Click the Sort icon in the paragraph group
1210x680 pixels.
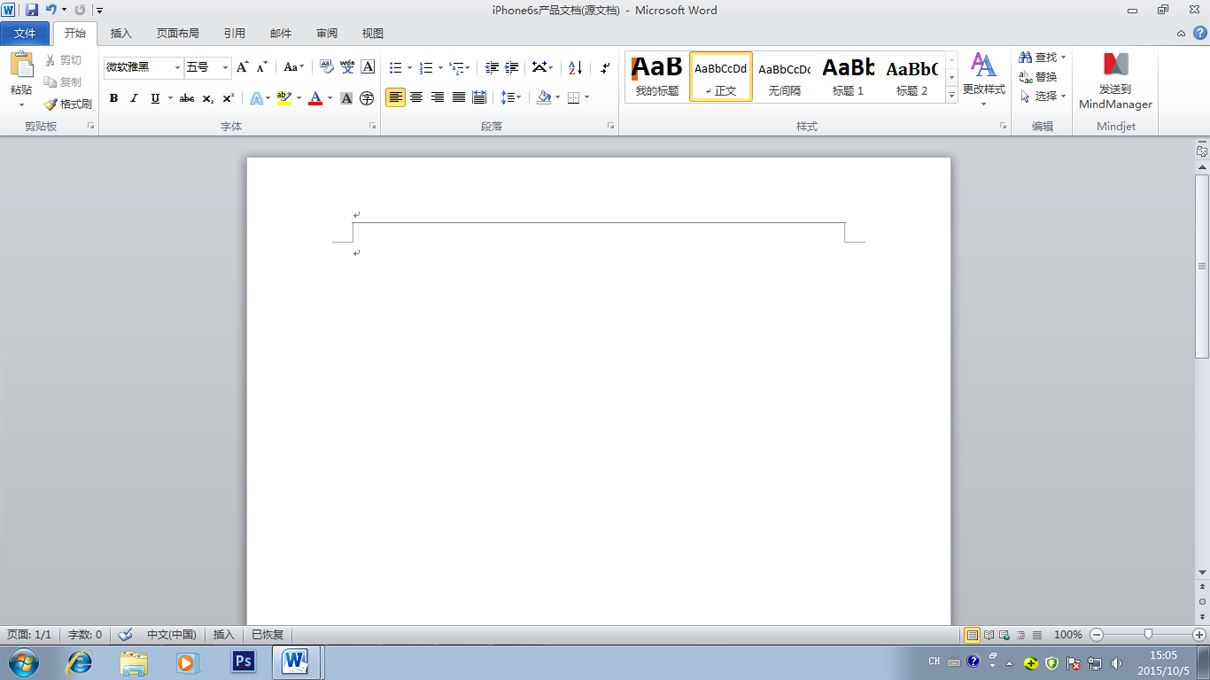[x=575, y=67]
